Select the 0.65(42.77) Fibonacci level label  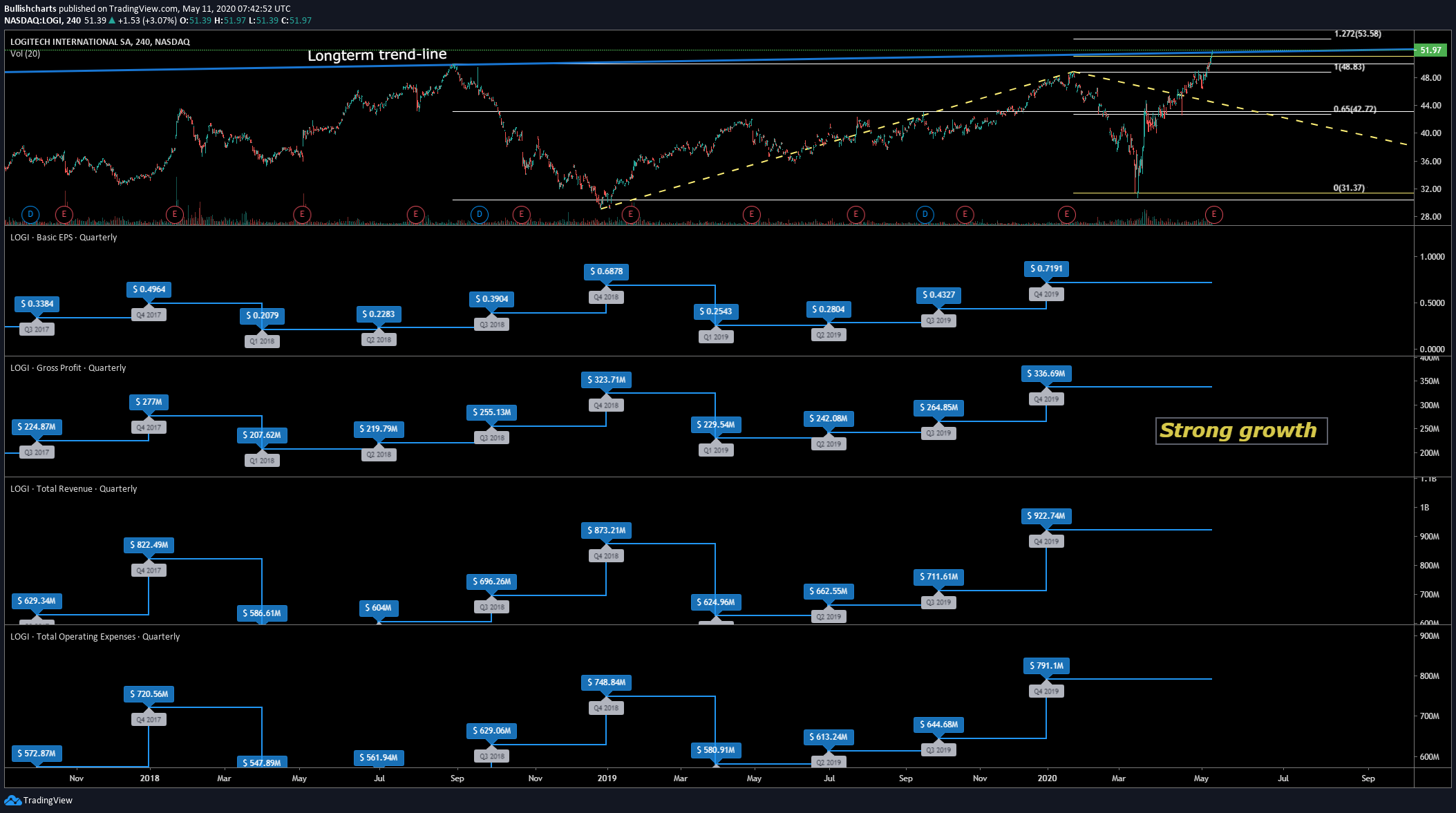tap(1355, 109)
